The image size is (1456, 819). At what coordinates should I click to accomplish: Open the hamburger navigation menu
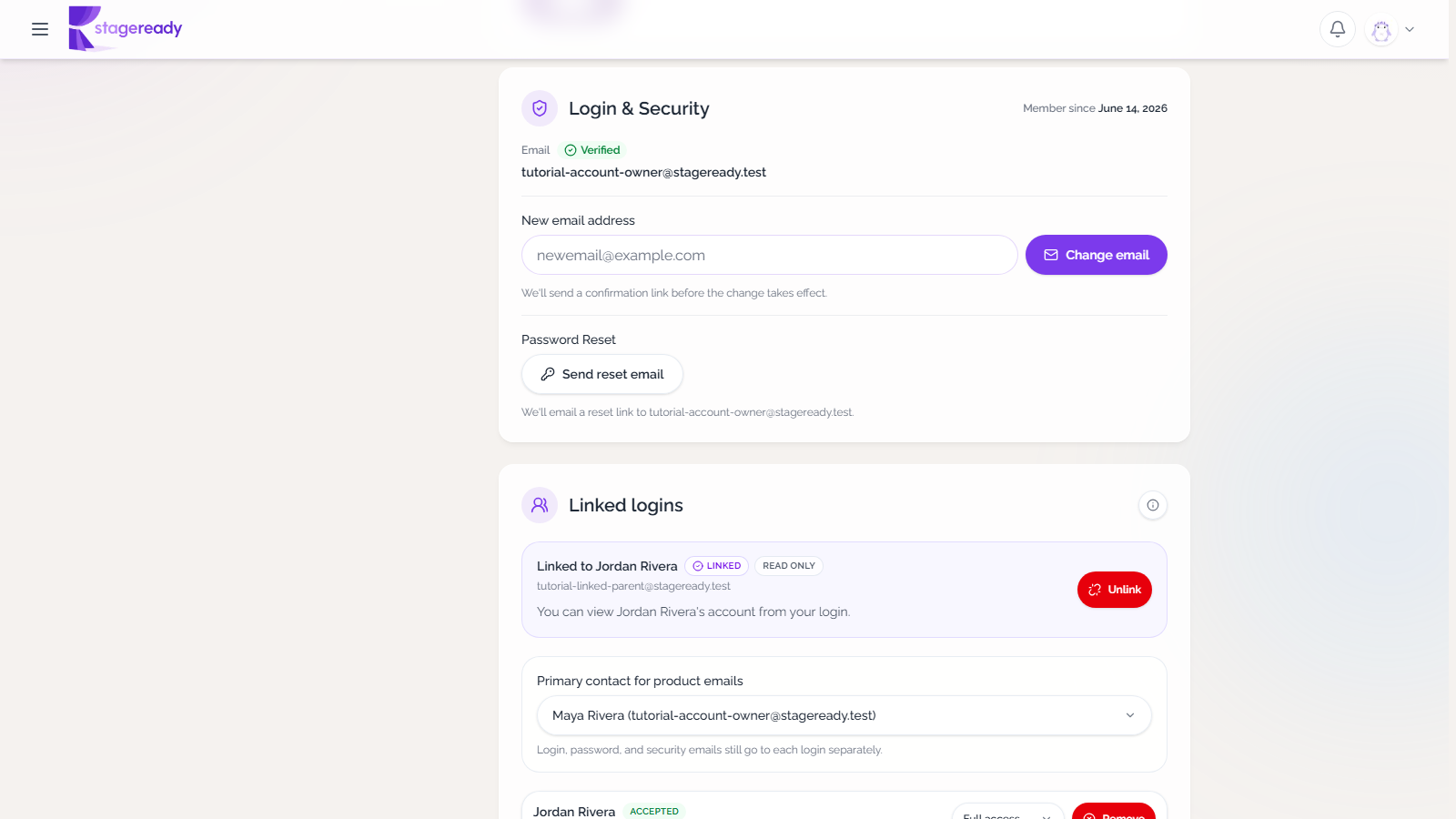[x=40, y=29]
